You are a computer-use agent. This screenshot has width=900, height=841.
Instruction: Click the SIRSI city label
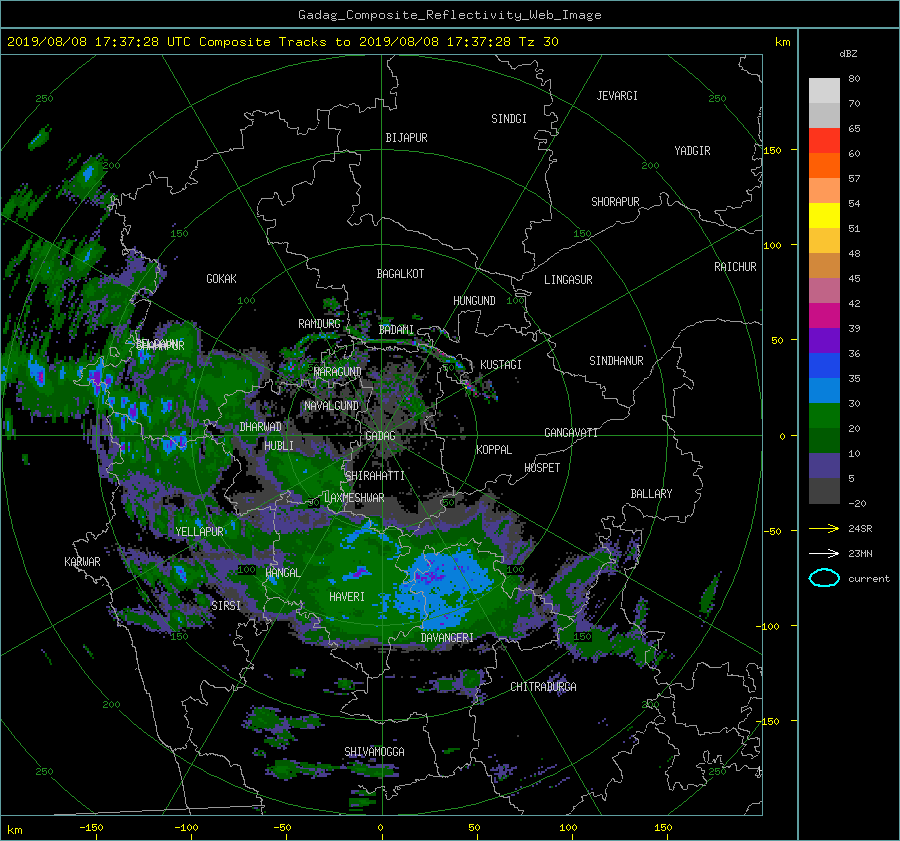click(x=226, y=606)
